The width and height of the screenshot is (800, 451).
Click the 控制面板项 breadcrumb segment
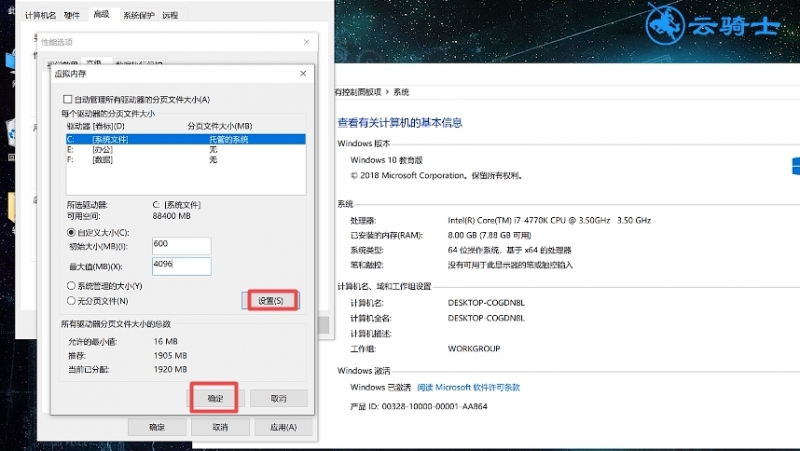pos(358,92)
